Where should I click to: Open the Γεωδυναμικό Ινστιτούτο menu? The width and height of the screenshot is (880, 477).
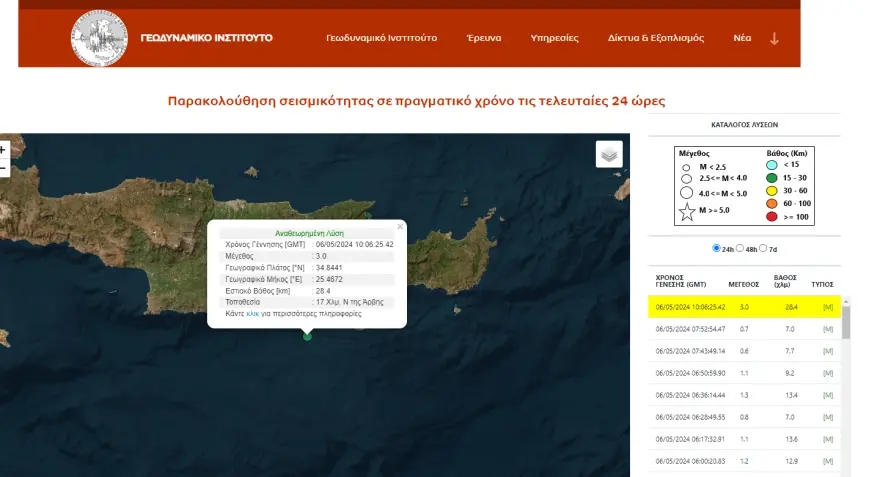[381, 38]
